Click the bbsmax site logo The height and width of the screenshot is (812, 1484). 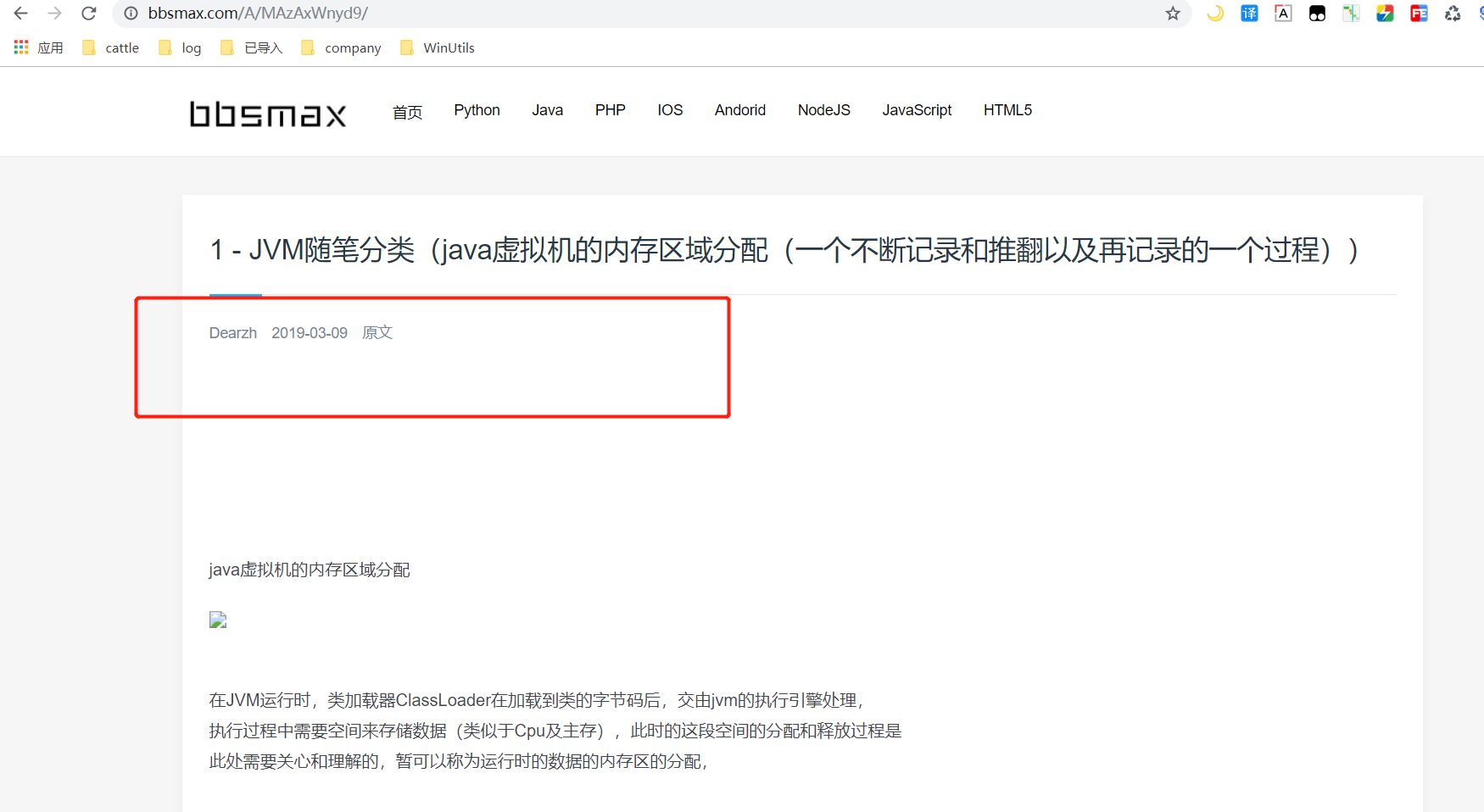coord(268,114)
